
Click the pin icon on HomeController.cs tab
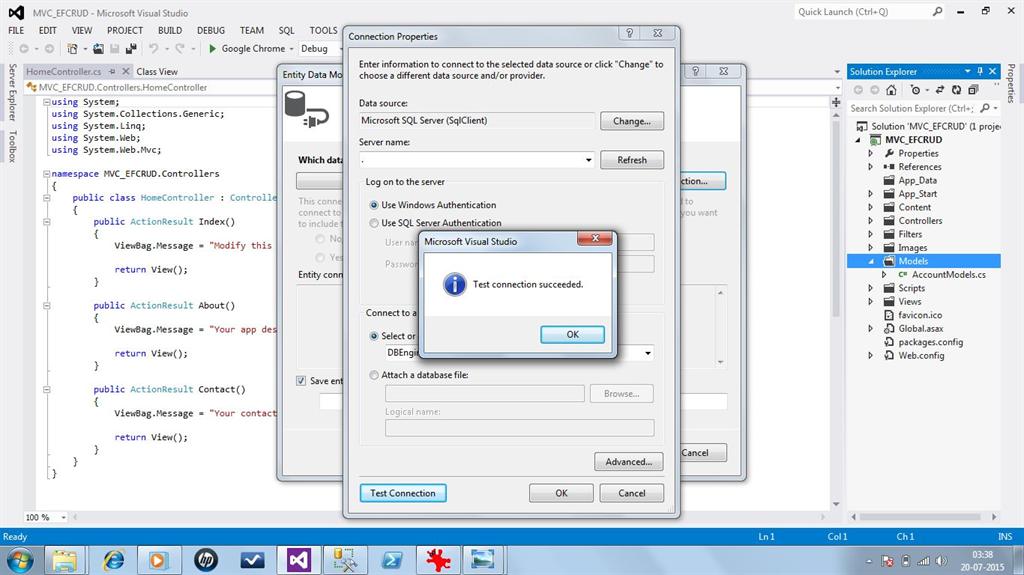click(112, 71)
